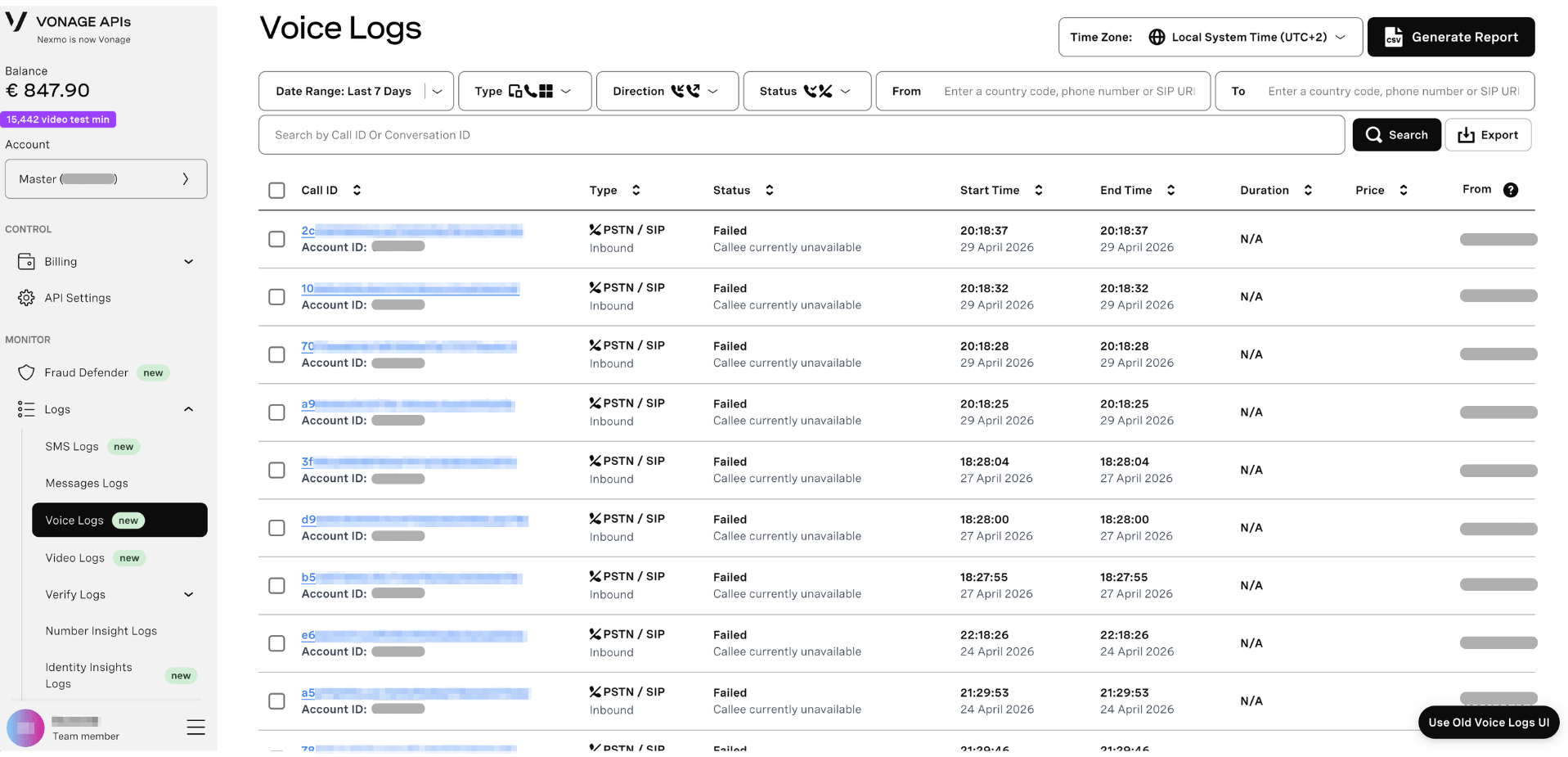Sort by Call ID column arrows
This screenshot has width=1568, height=757.
(357, 190)
